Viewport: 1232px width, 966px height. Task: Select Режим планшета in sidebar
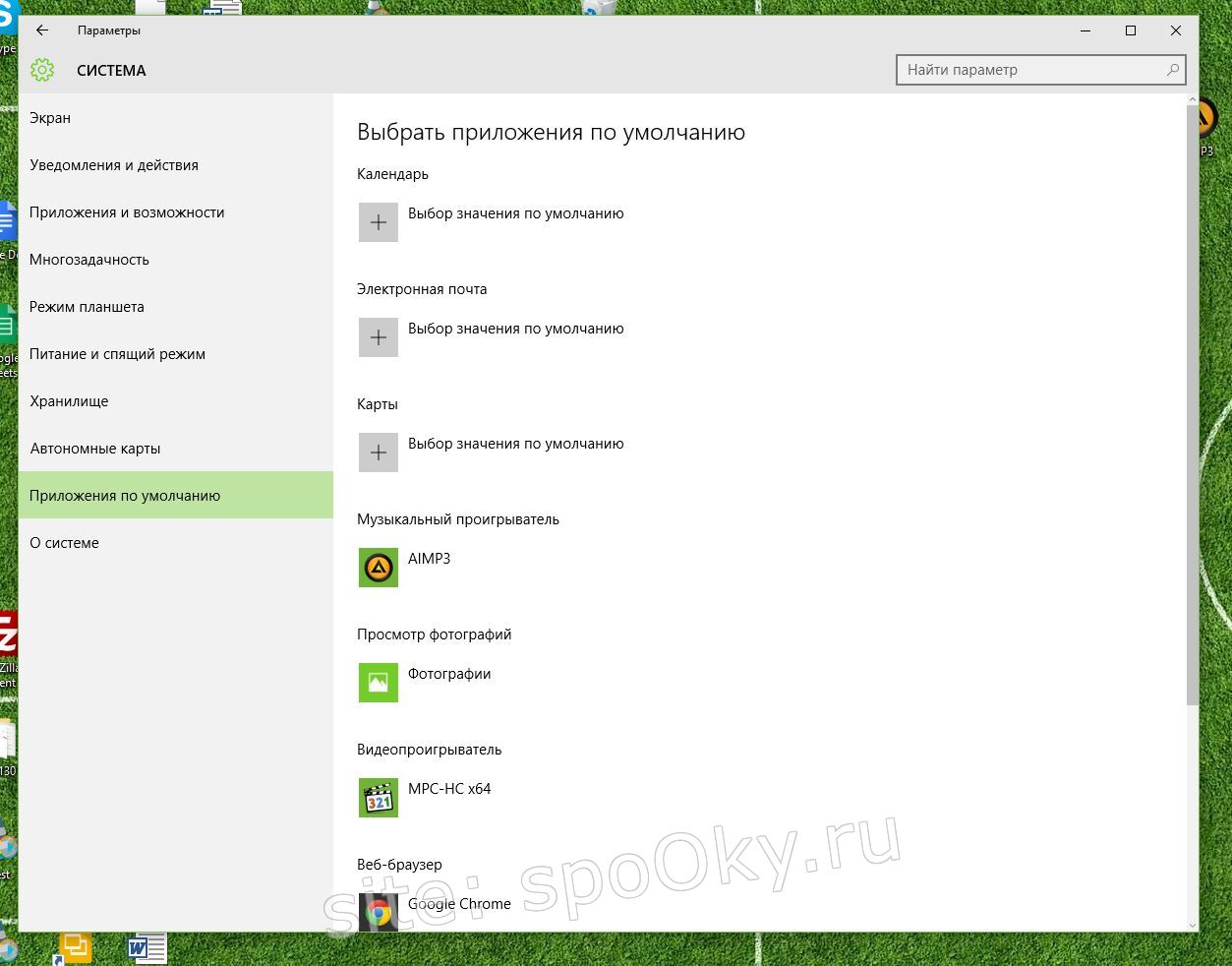click(x=176, y=307)
